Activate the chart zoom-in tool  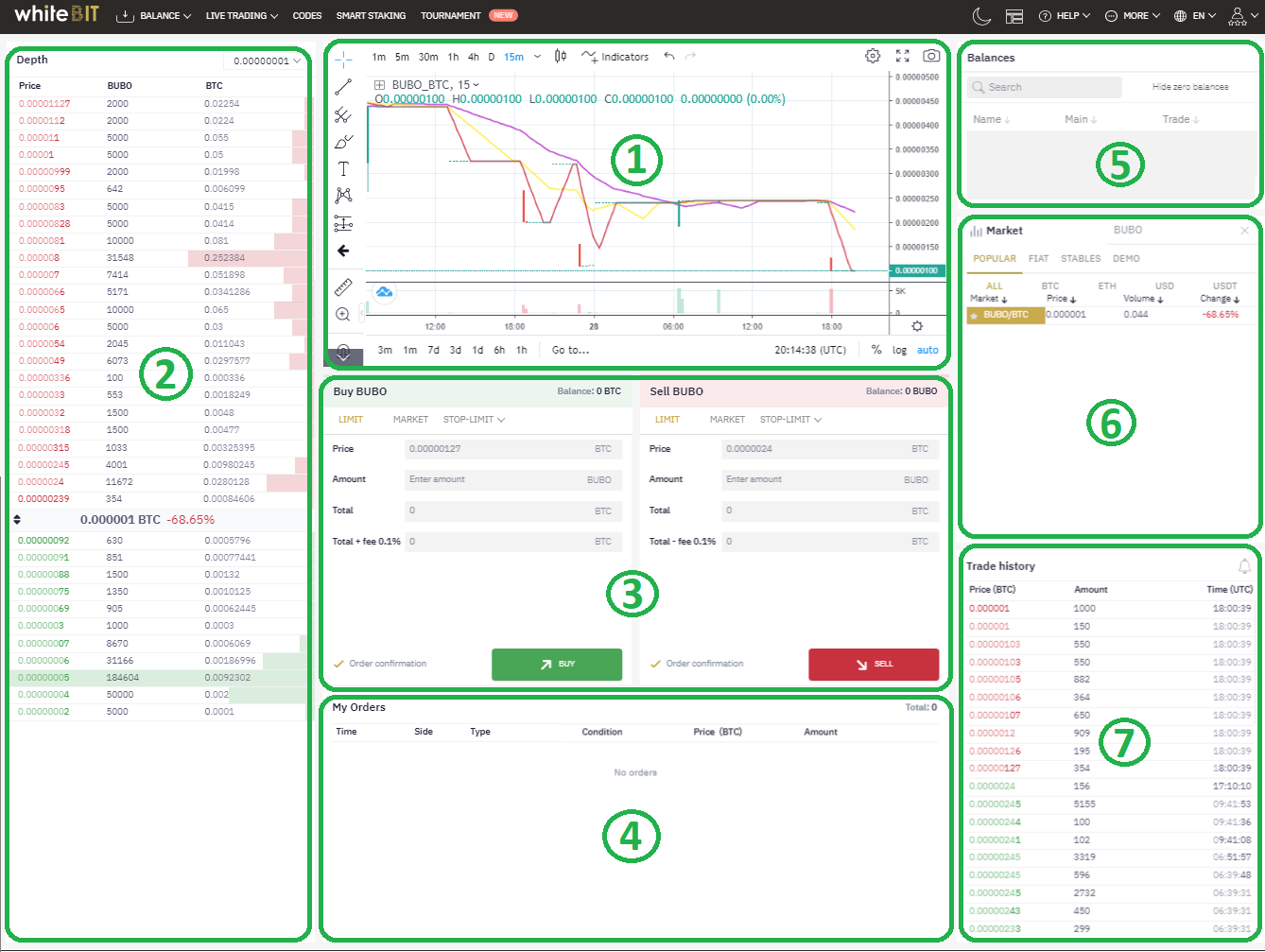[x=343, y=314]
